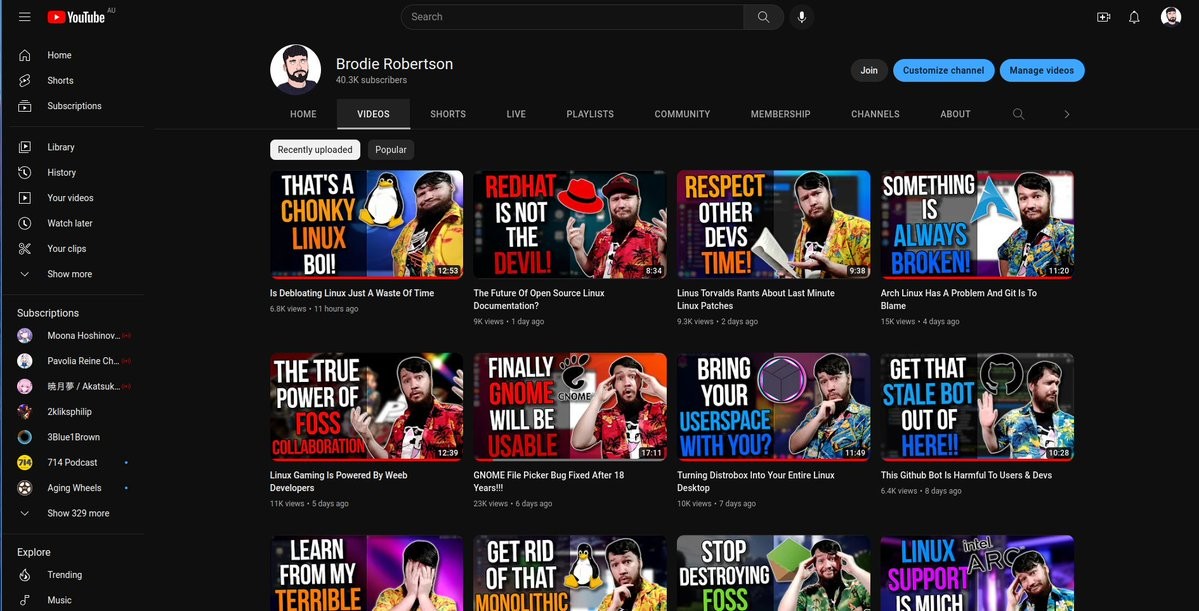1199x611 pixels.
Task: Click the voice search microphone icon
Action: 800,17
